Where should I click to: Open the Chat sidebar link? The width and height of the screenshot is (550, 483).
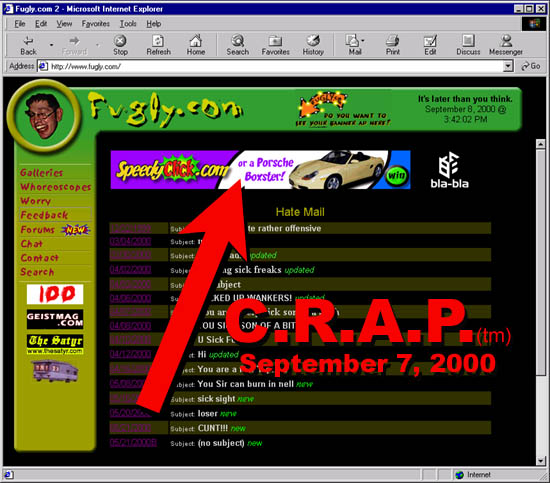31,244
